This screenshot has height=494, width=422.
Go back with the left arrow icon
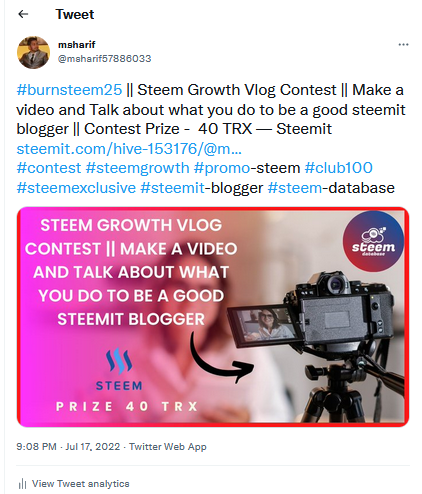pyautogui.click(x=23, y=14)
